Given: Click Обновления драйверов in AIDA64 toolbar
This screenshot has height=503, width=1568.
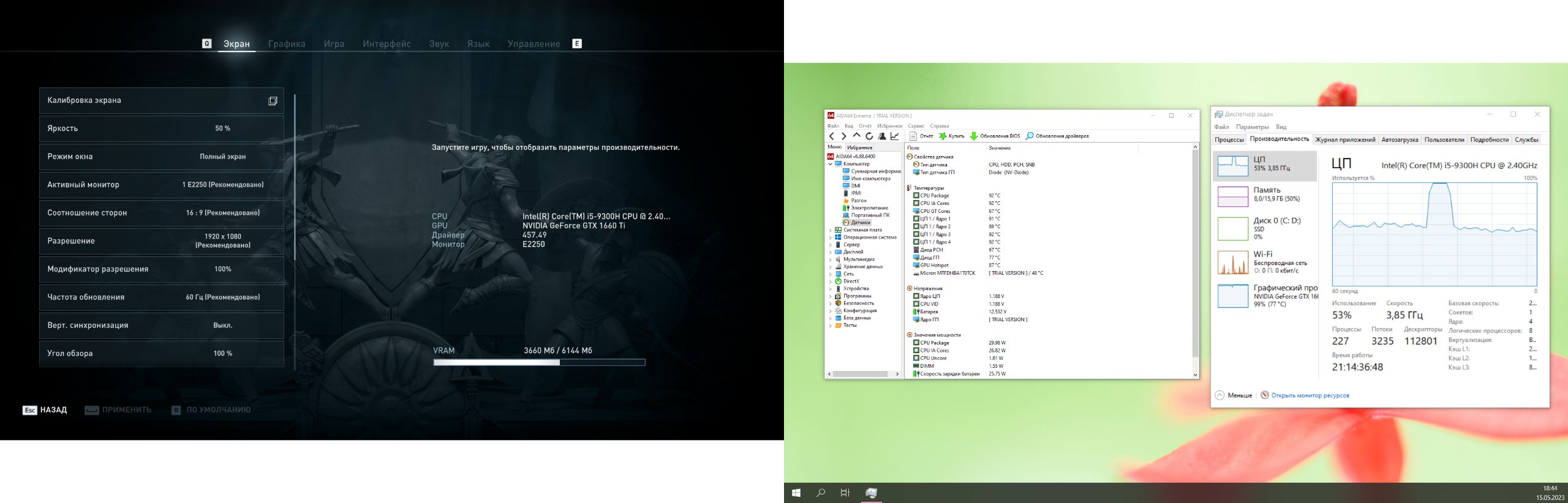Looking at the screenshot, I should (x=1057, y=136).
